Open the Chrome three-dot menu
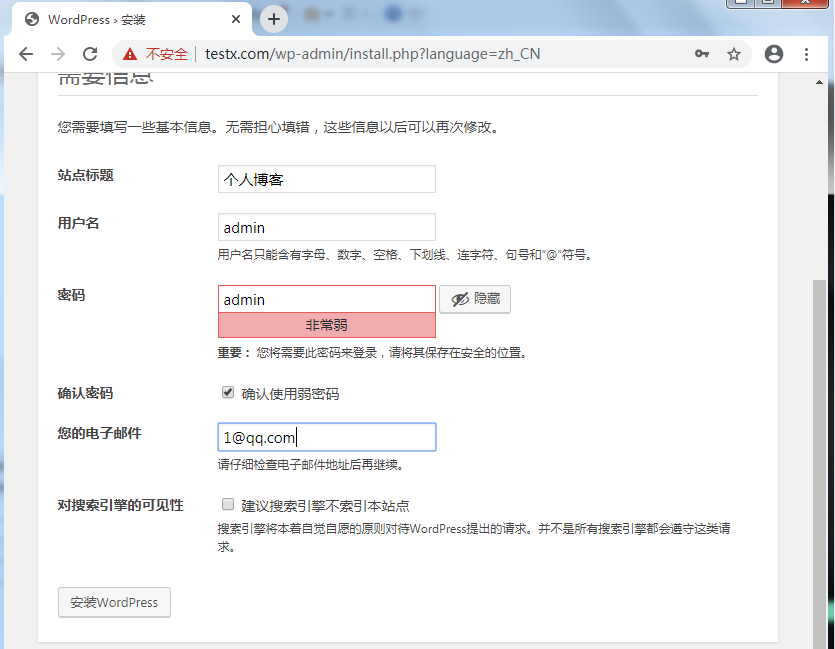835x649 pixels. (x=806, y=54)
